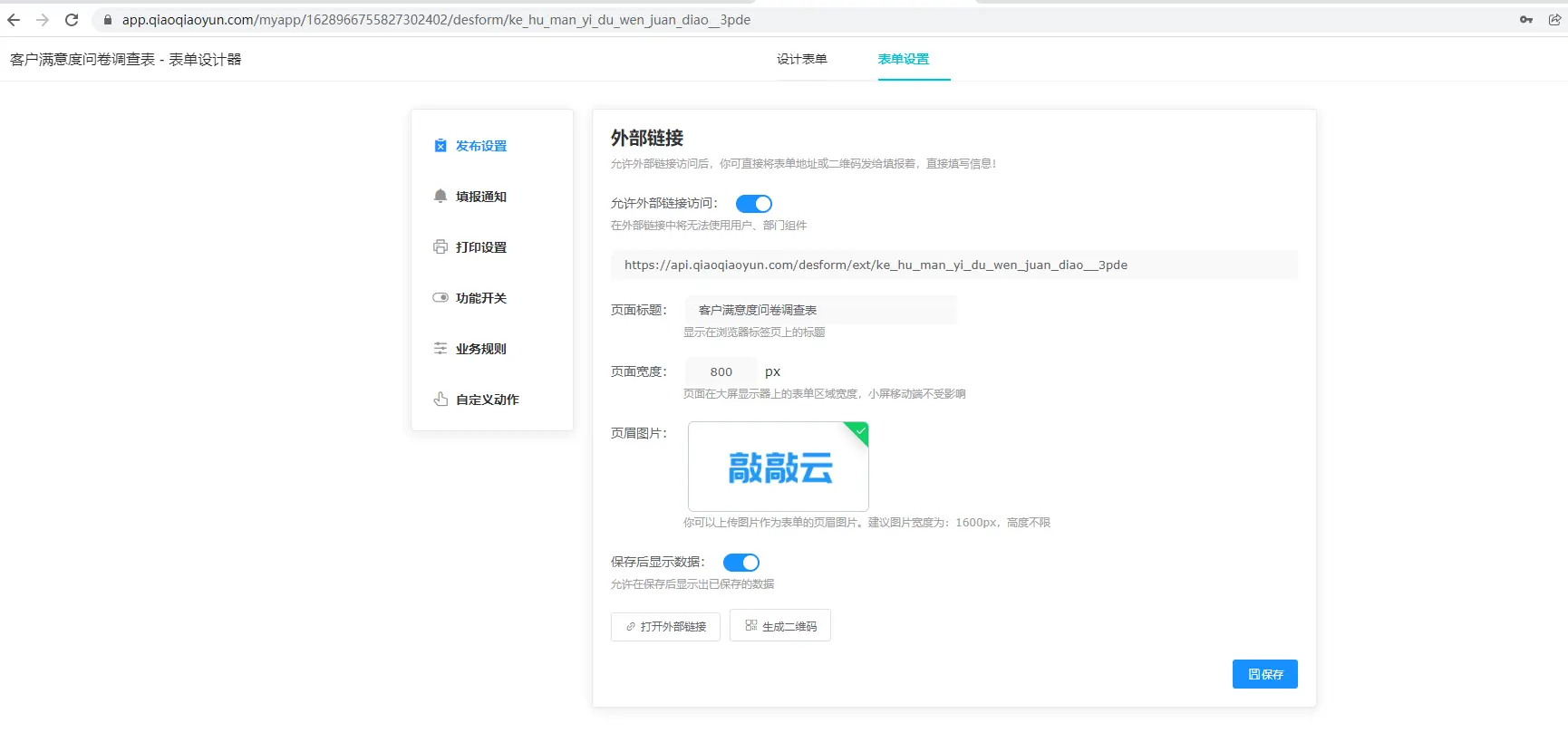
Task: Click the external link URL field
Action: click(954, 265)
